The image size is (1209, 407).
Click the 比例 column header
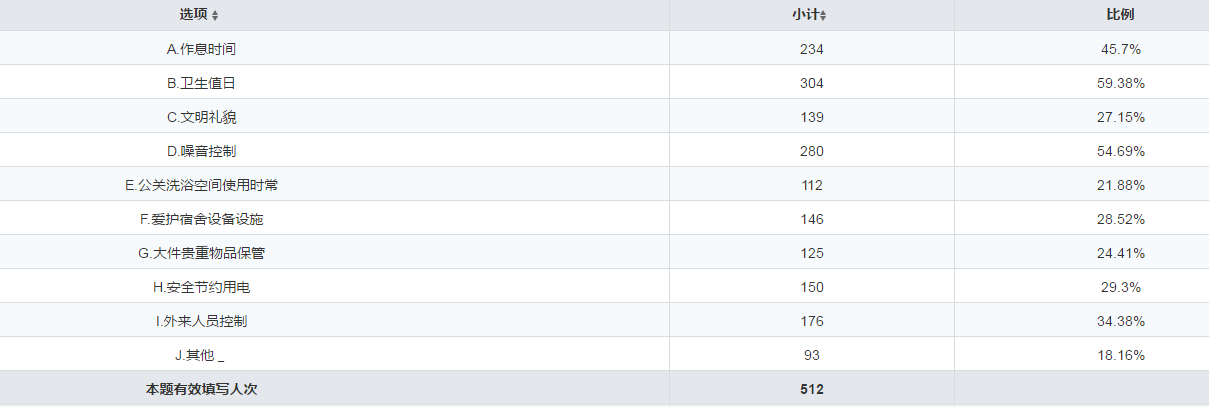coord(1120,15)
